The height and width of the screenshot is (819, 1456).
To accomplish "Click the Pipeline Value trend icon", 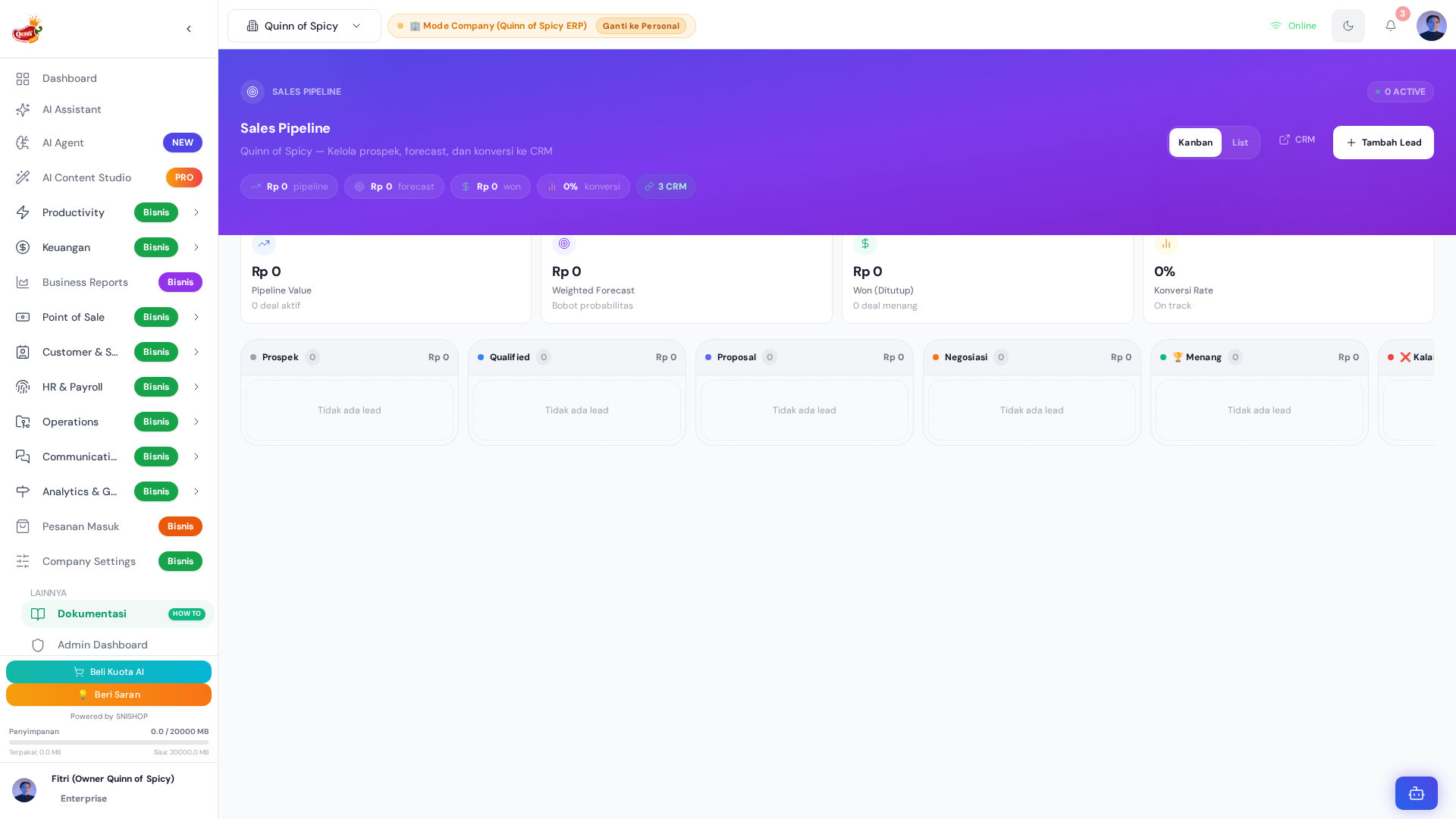I will pos(264,243).
